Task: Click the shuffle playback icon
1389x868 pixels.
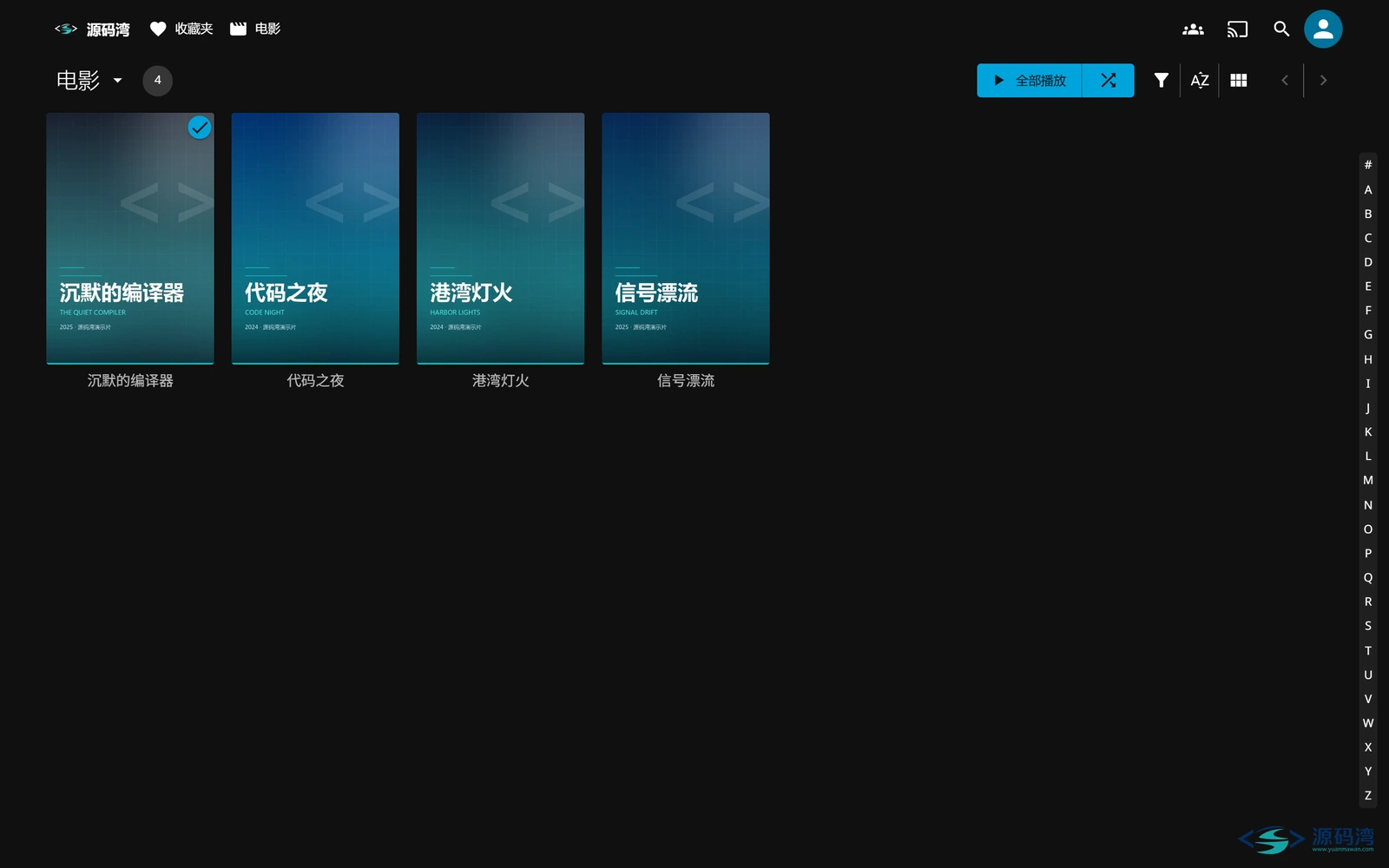Action: (x=1108, y=81)
